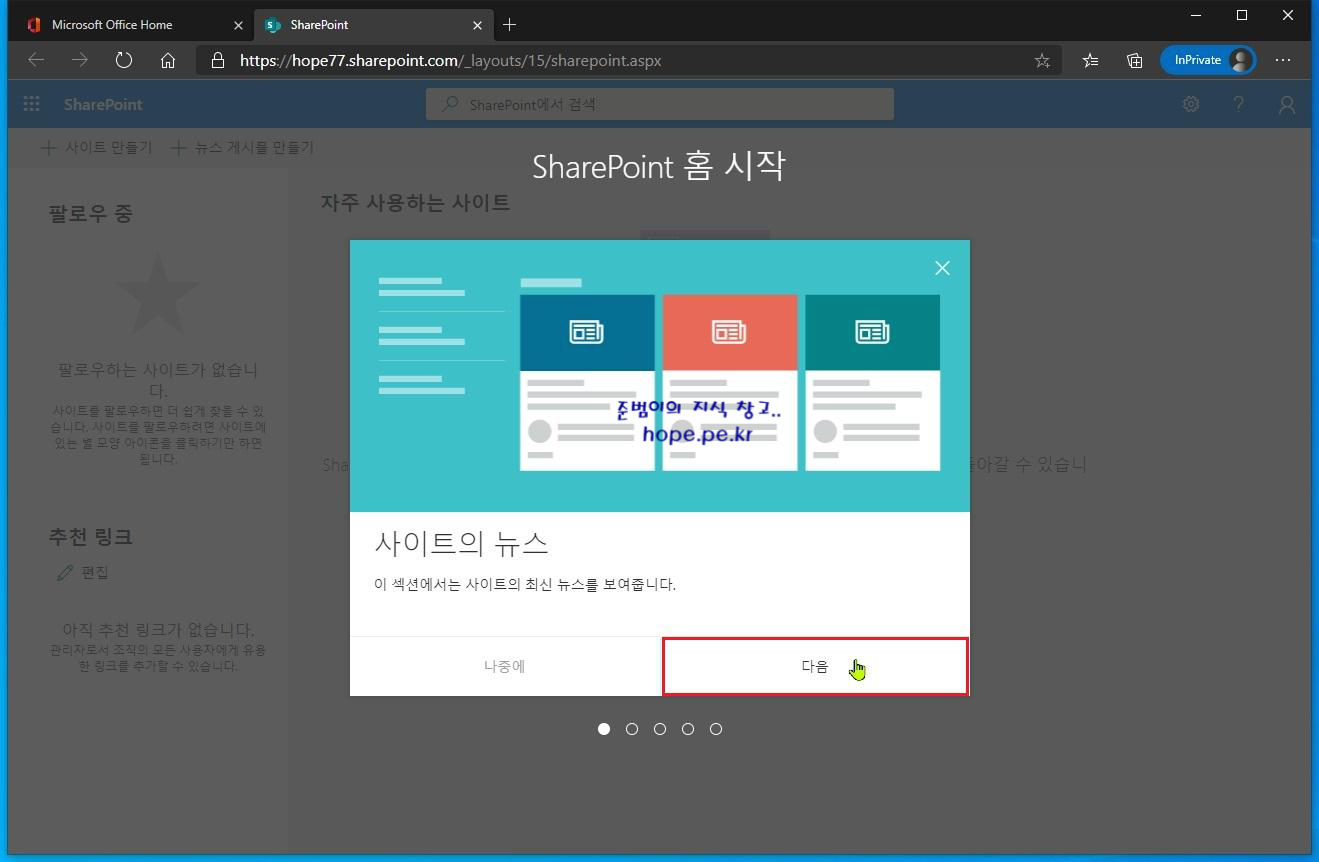Click the address bar URL
1319x862 pixels.
450,60
